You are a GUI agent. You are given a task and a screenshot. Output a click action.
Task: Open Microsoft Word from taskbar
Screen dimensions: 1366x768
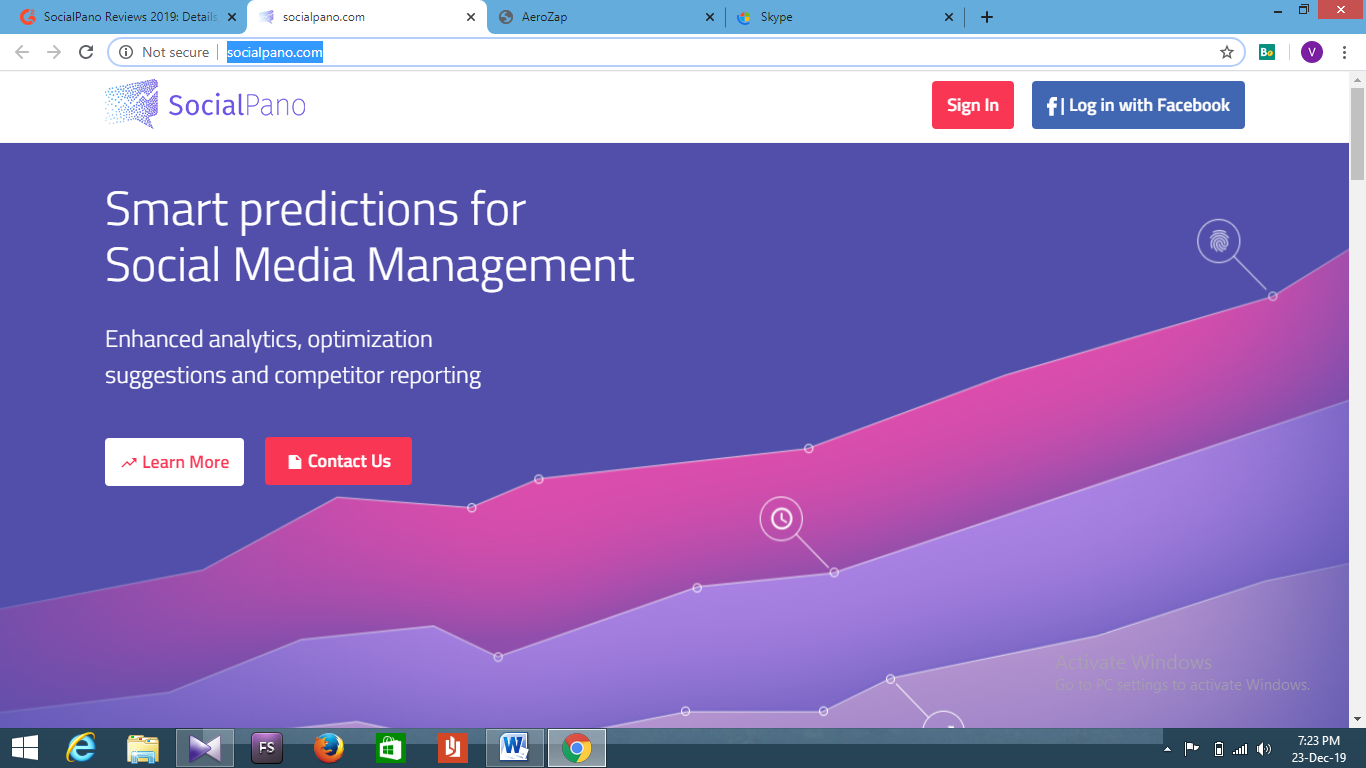click(x=515, y=748)
